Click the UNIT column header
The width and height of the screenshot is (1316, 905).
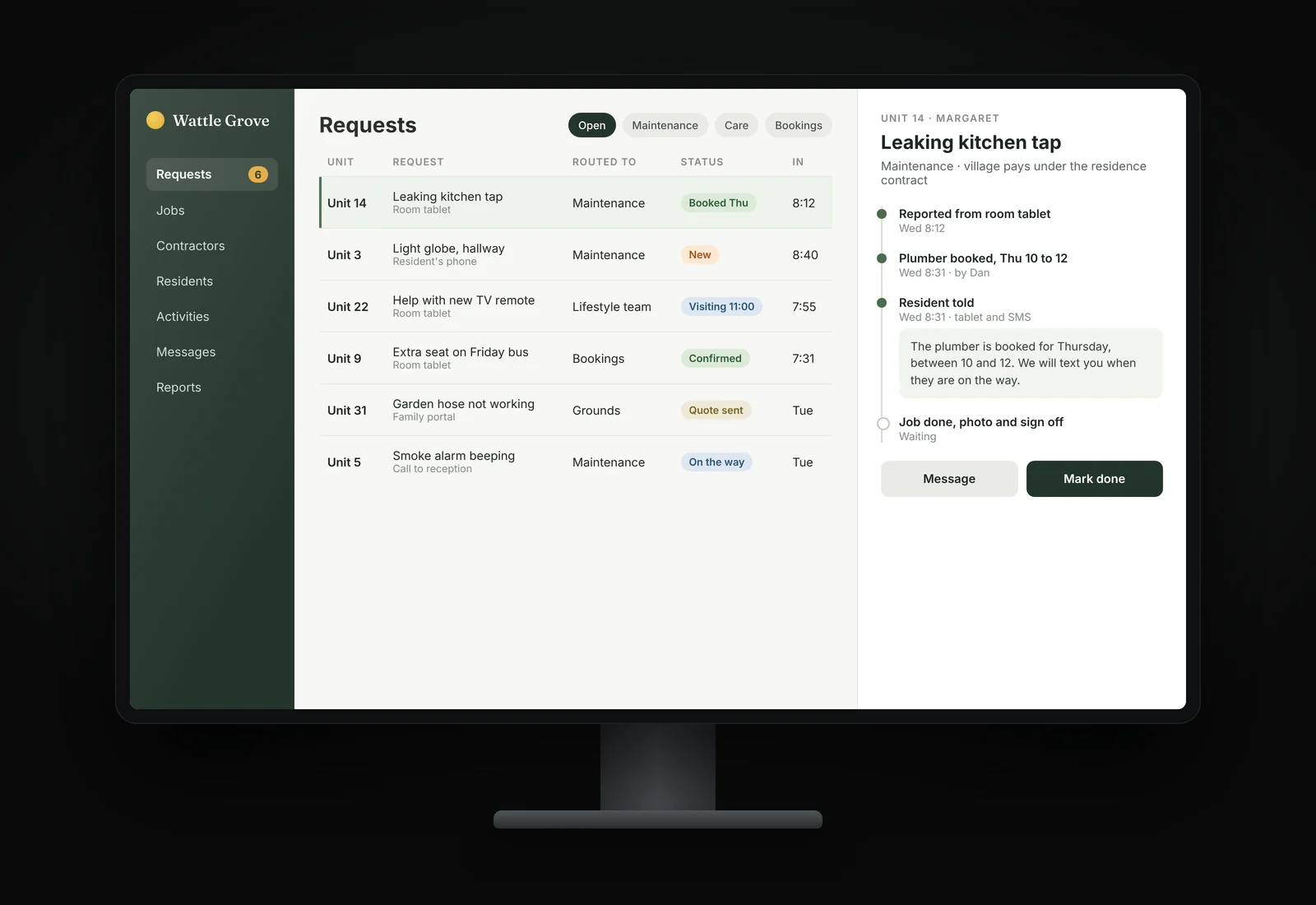(341, 162)
